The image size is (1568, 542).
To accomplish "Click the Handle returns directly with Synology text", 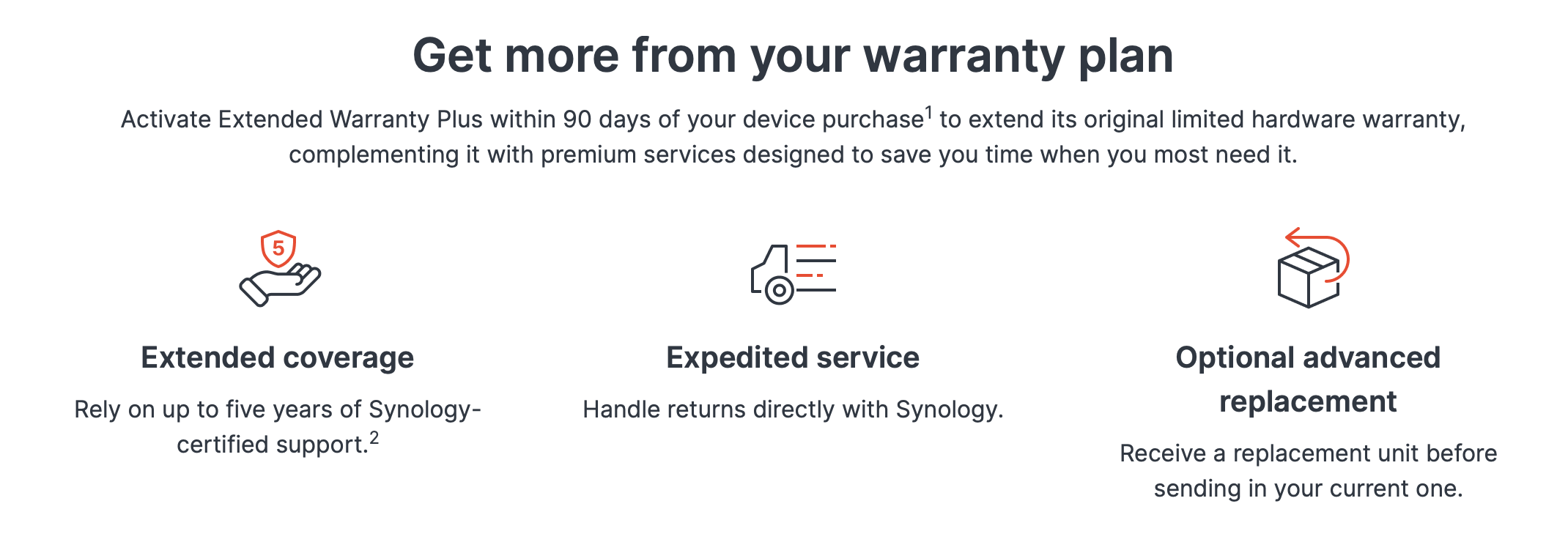I will (793, 409).
